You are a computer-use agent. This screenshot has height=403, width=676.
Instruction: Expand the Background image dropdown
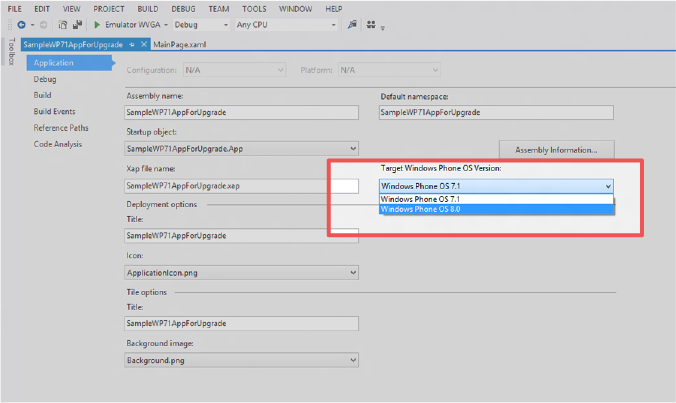tap(353, 360)
